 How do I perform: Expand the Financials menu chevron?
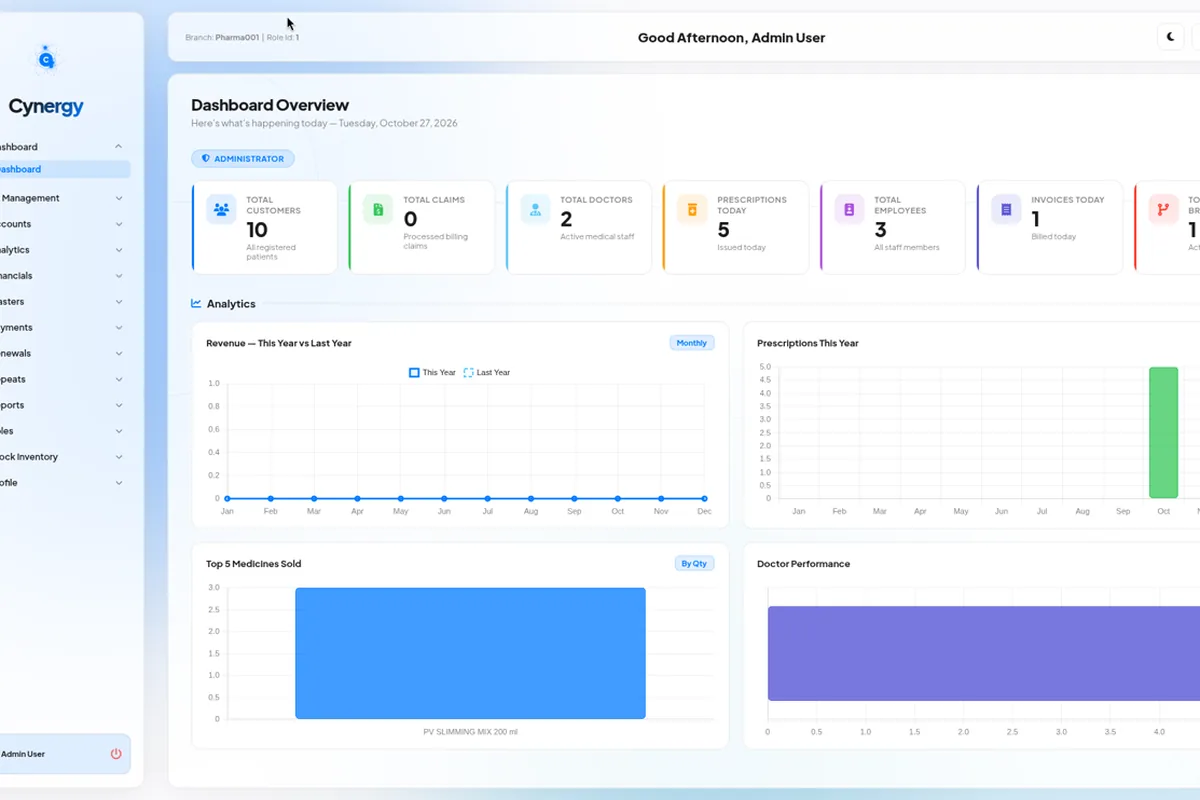pos(119,276)
